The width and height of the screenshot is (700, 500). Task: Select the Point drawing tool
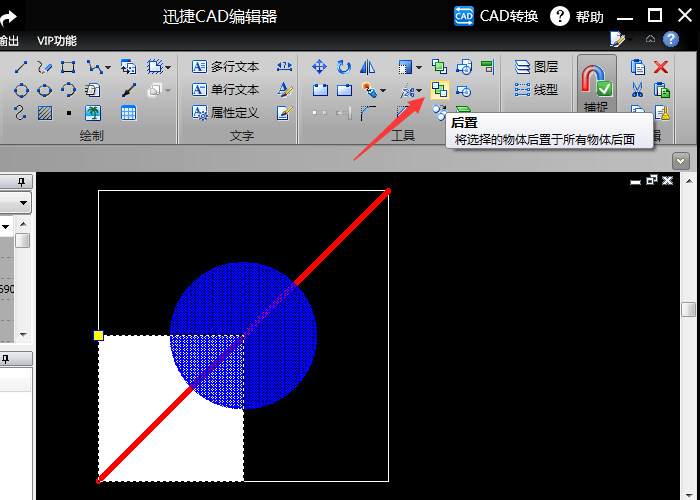coord(69,113)
